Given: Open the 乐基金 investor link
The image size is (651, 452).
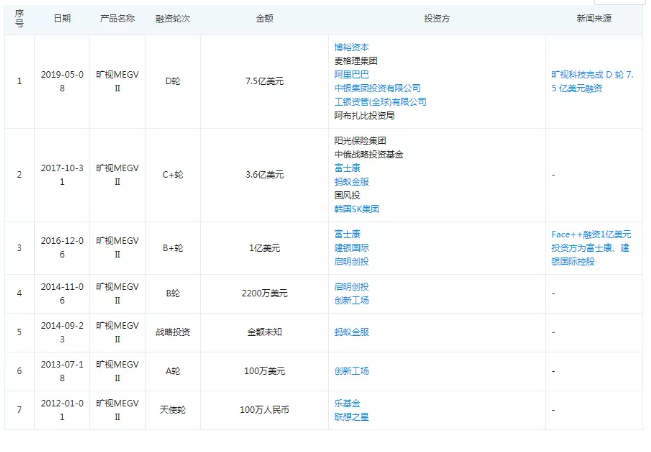Looking at the screenshot, I should [x=346, y=403].
